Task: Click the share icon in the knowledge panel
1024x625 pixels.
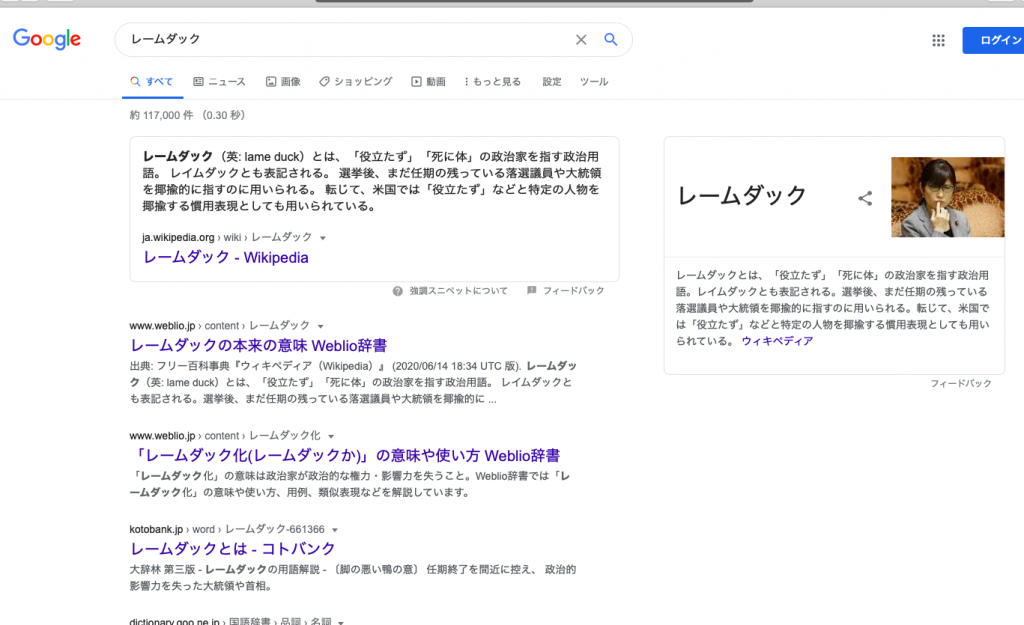Action: coord(865,198)
